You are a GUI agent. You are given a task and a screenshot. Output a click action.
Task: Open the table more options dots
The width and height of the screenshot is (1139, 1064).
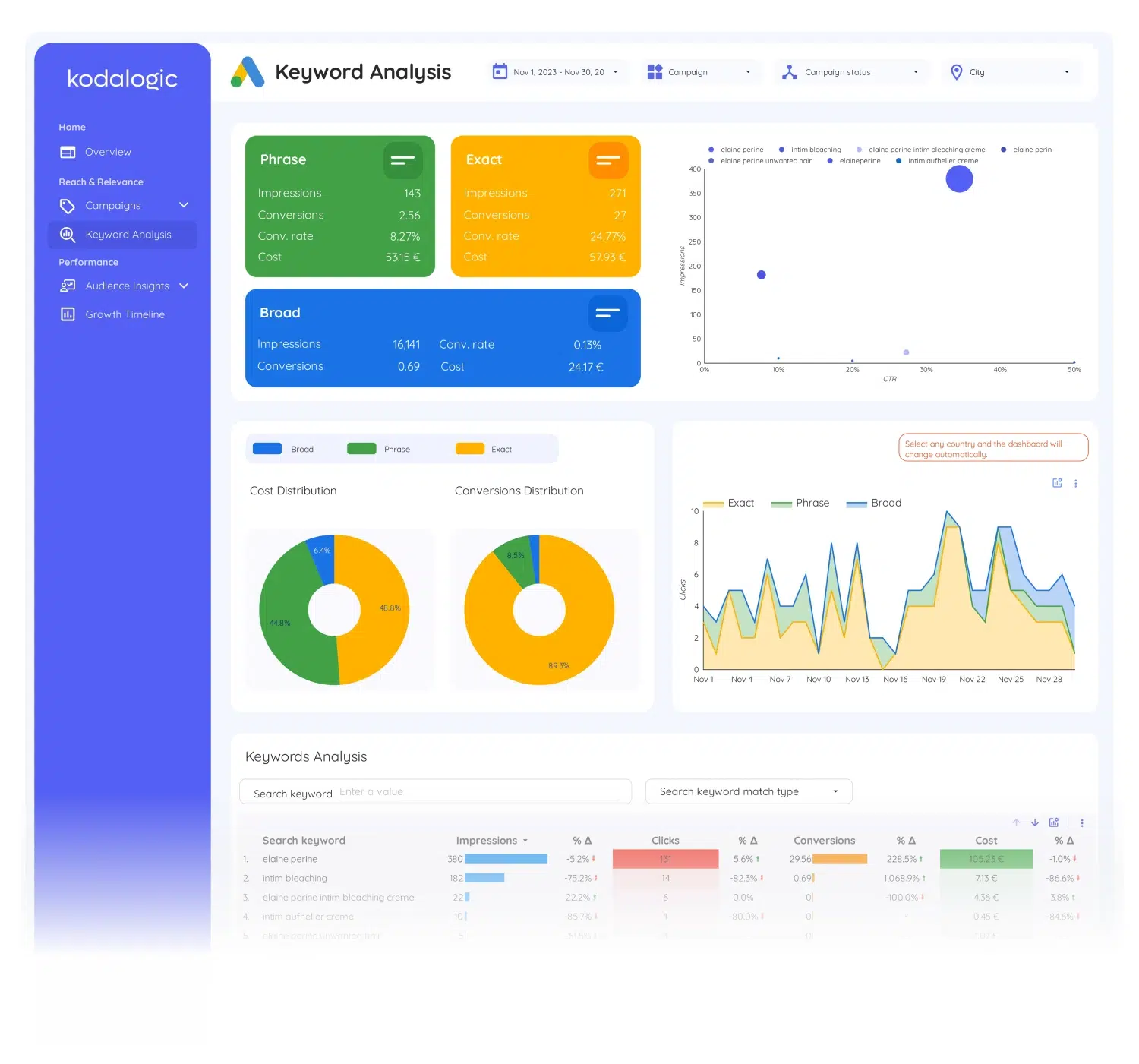1082,822
